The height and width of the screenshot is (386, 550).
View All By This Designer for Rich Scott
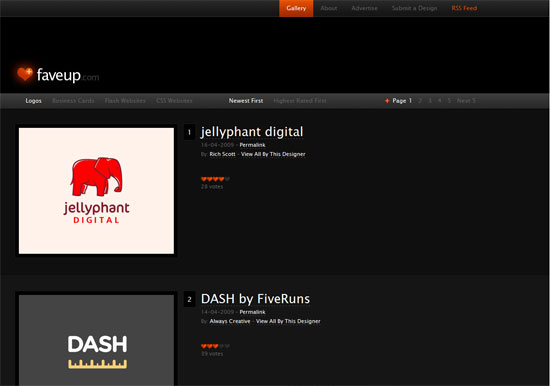273,154
